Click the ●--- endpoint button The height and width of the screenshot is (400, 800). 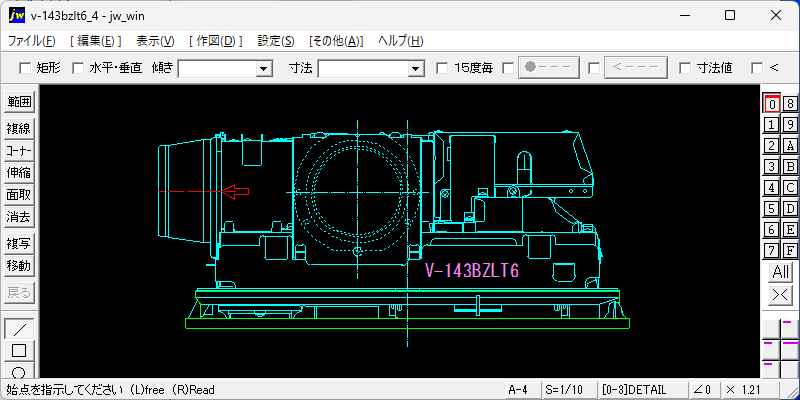click(549, 67)
